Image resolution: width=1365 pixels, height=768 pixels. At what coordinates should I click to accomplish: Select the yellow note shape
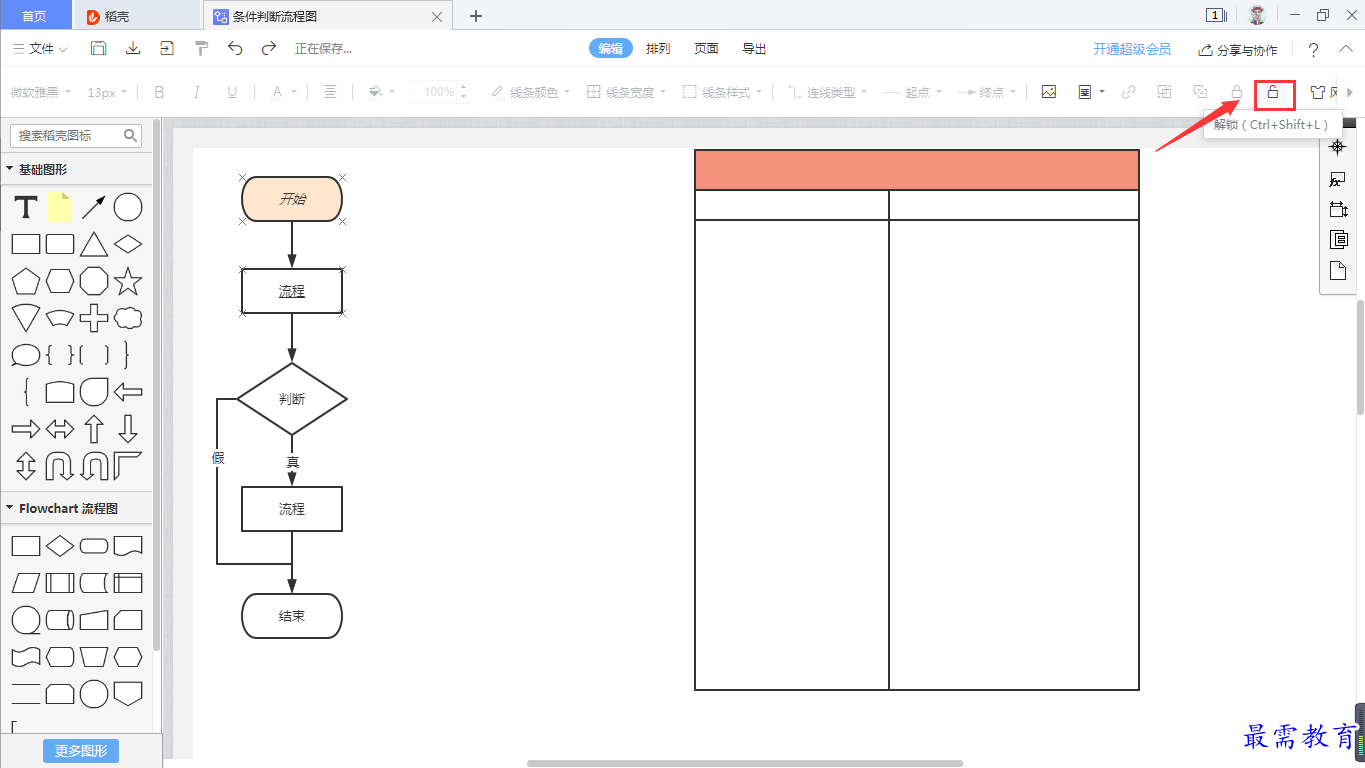click(x=60, y=207)
